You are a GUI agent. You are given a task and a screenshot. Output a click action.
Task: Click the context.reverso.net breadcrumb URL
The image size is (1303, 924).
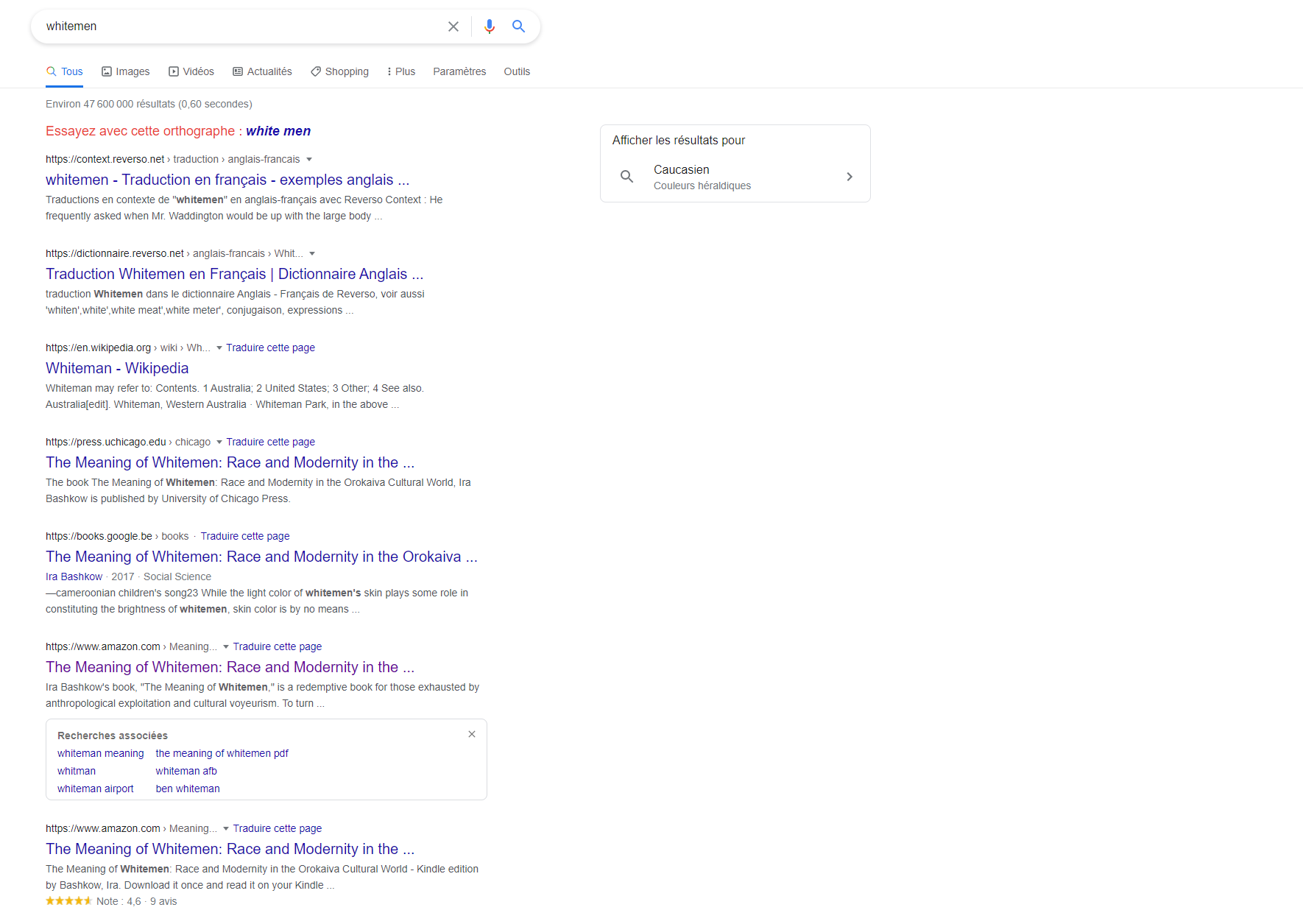click(172, 159)
